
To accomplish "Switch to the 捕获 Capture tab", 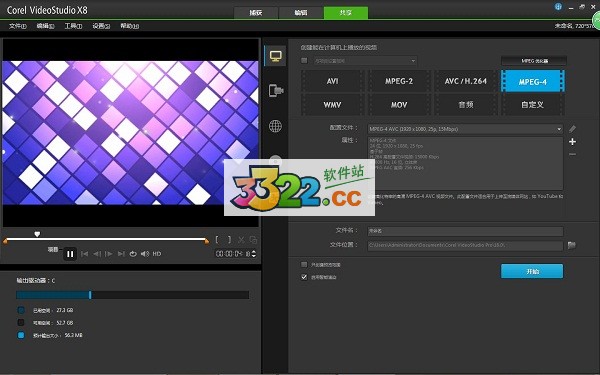I will 256,13.
